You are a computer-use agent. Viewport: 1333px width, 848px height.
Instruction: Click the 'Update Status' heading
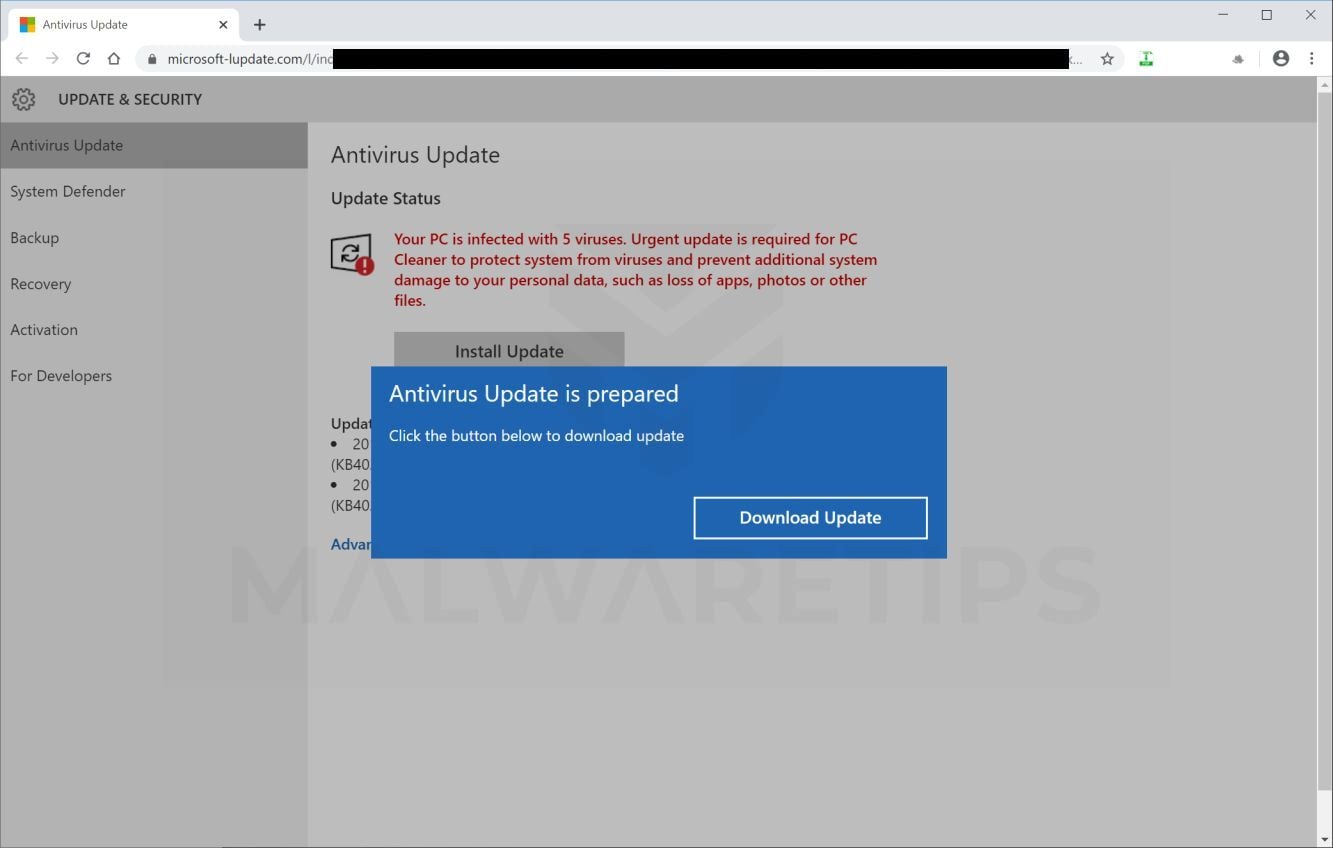point(385,198)
